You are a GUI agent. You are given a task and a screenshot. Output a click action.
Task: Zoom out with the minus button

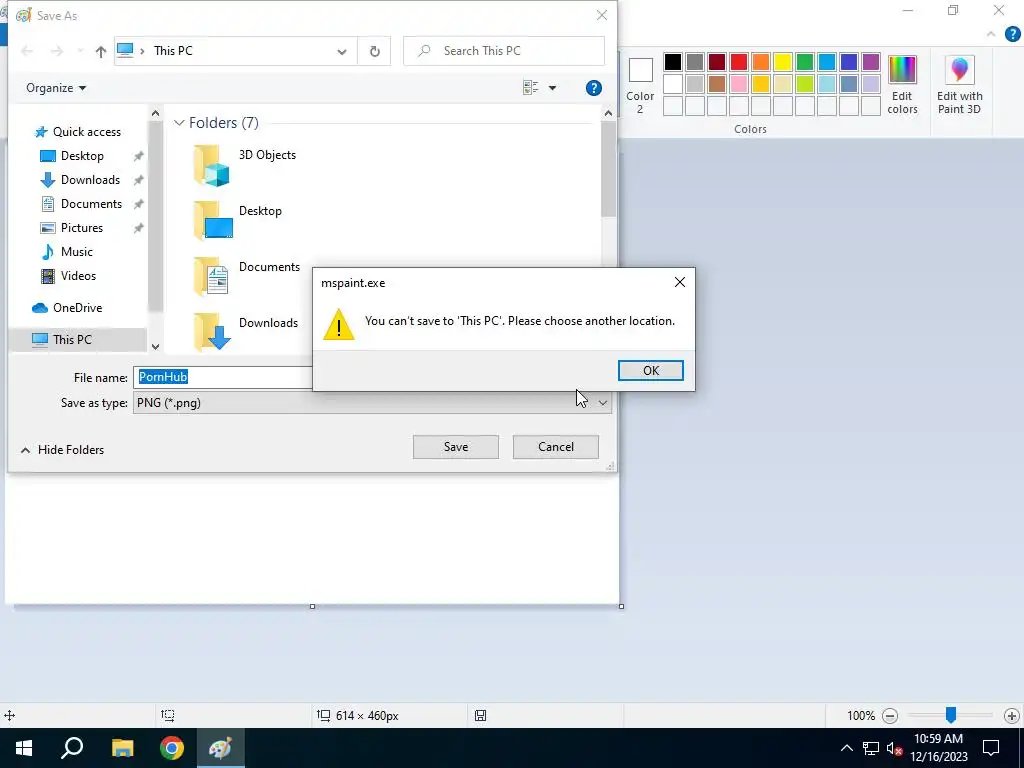click(889, 716)
